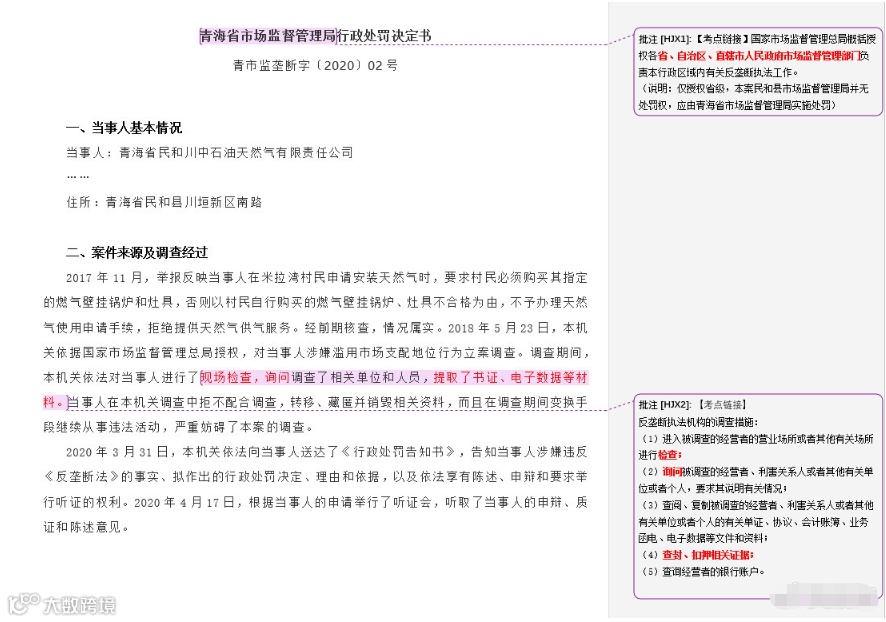The height and width of the screenshot is (622, 886).
Task: Click document number 青市监垄断字〔2020〕02号
Action: [x=315, y=66]
